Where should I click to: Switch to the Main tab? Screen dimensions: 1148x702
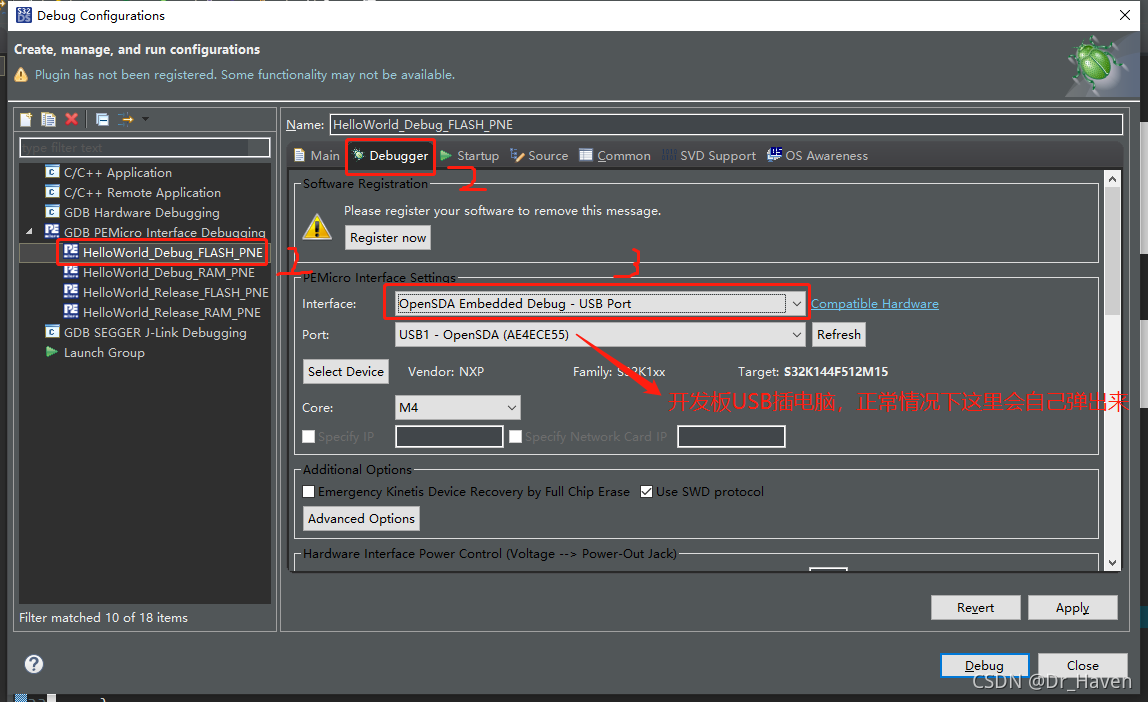click(x=317, y=155)
